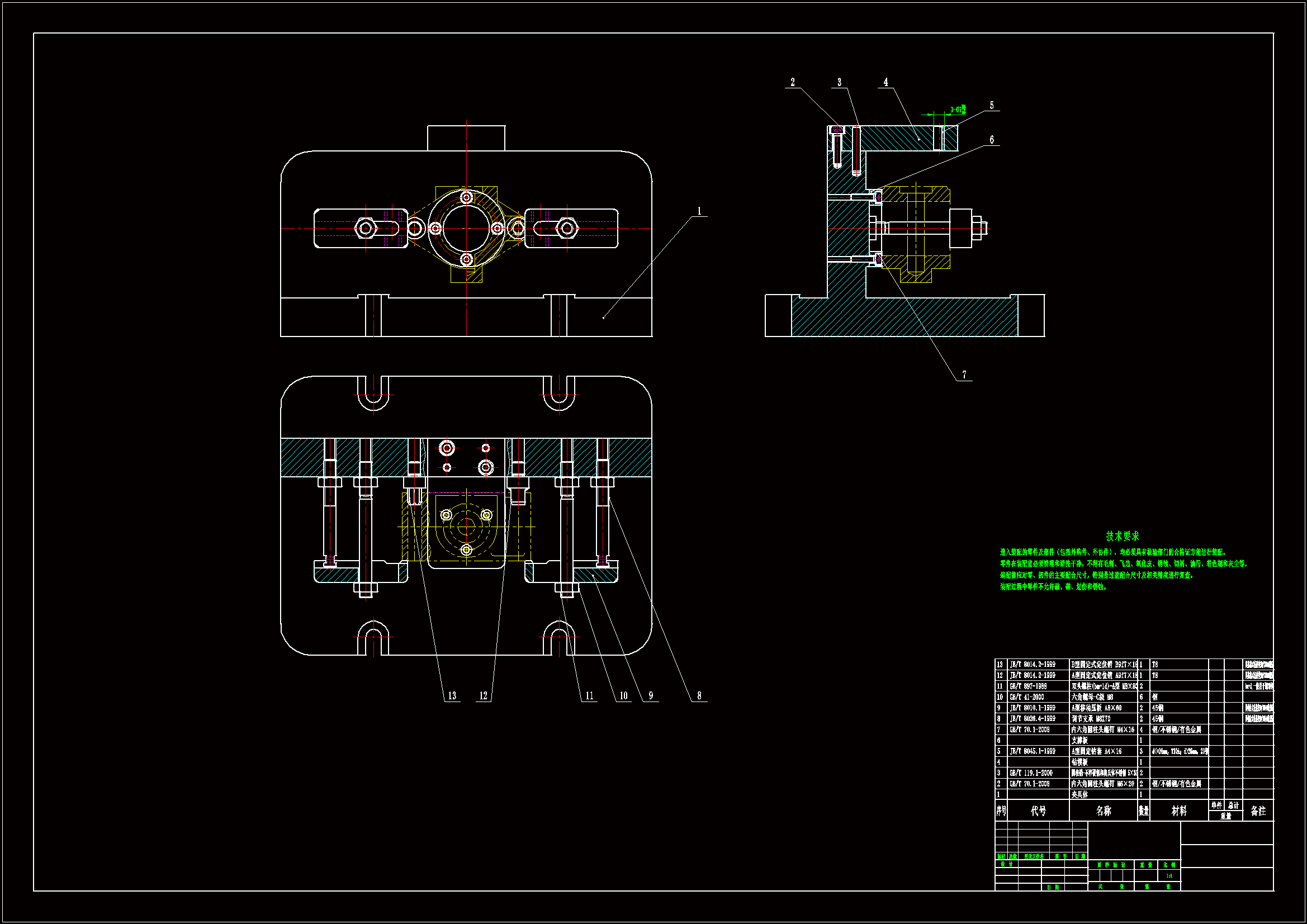Click balloon label 13 below plan view

[452, 696]
